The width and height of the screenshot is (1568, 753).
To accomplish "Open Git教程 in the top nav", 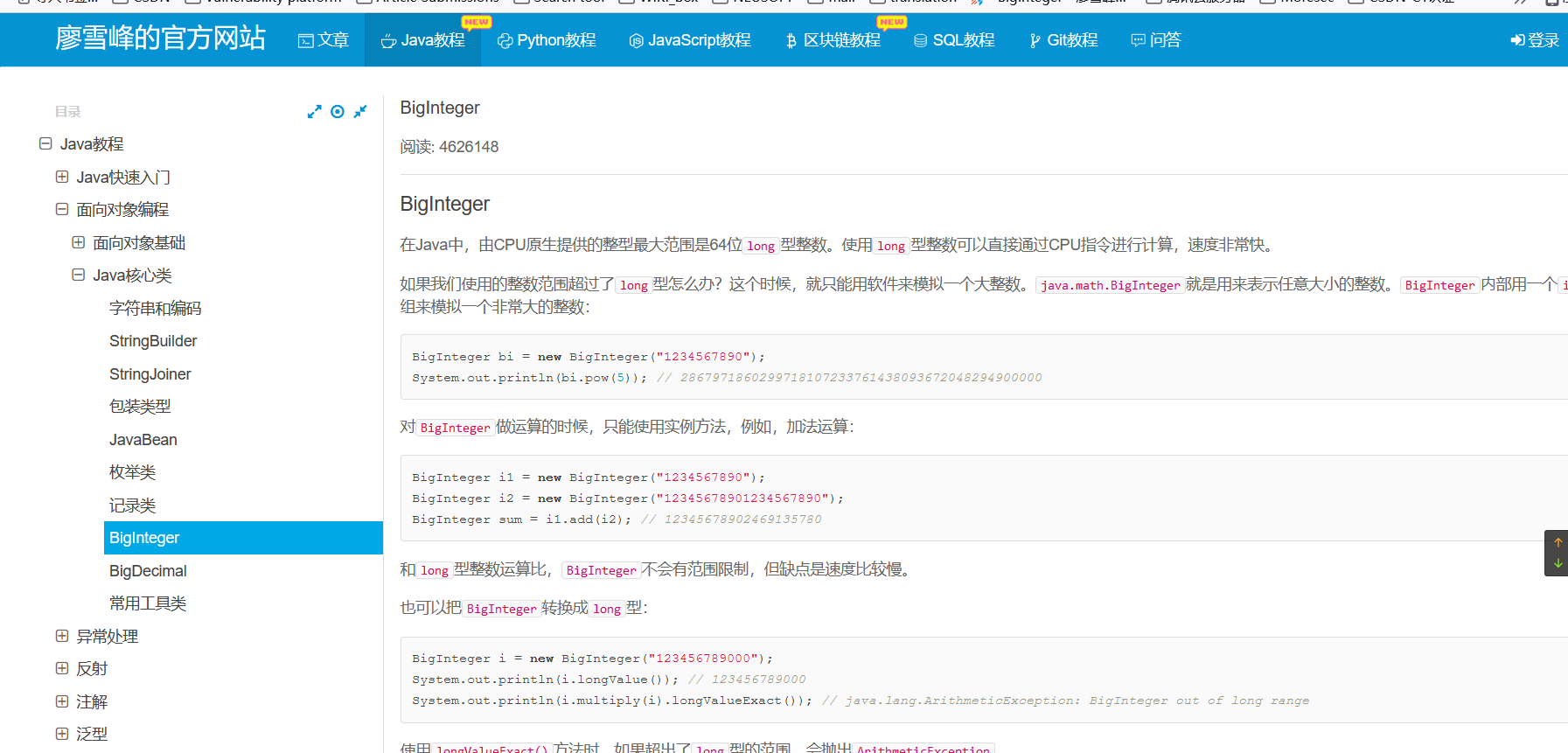I will [x=1063, y=40].
